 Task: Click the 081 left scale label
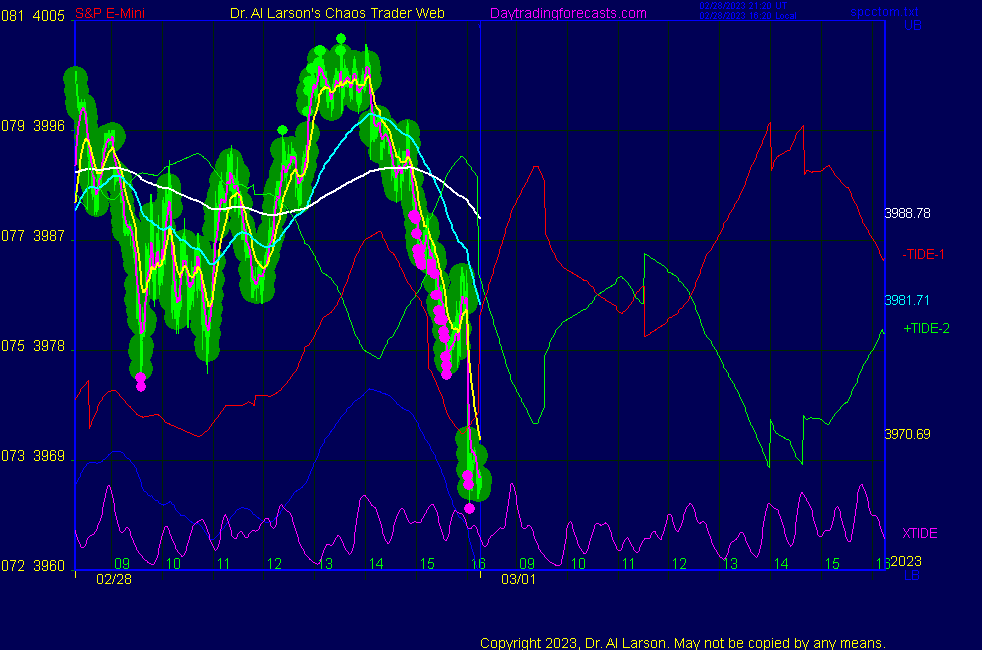[13, 16]
